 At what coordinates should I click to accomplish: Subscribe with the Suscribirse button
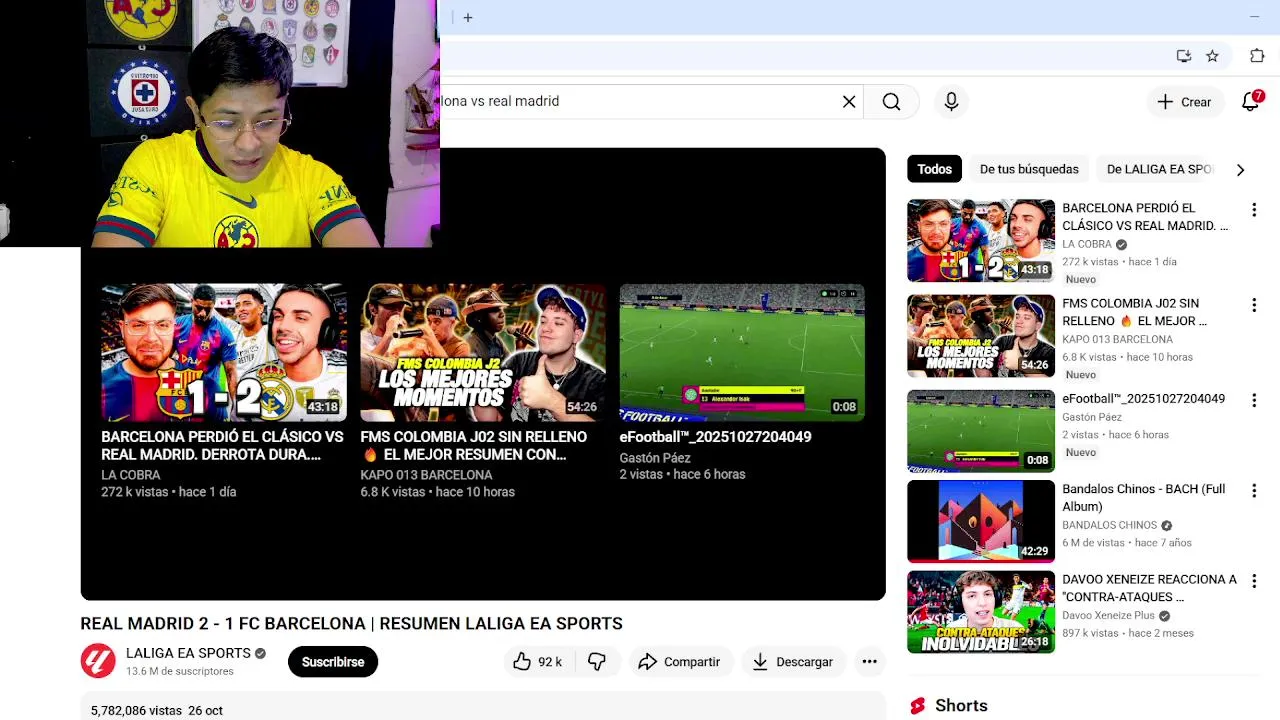pyautogui.click(x=333, y=662)
